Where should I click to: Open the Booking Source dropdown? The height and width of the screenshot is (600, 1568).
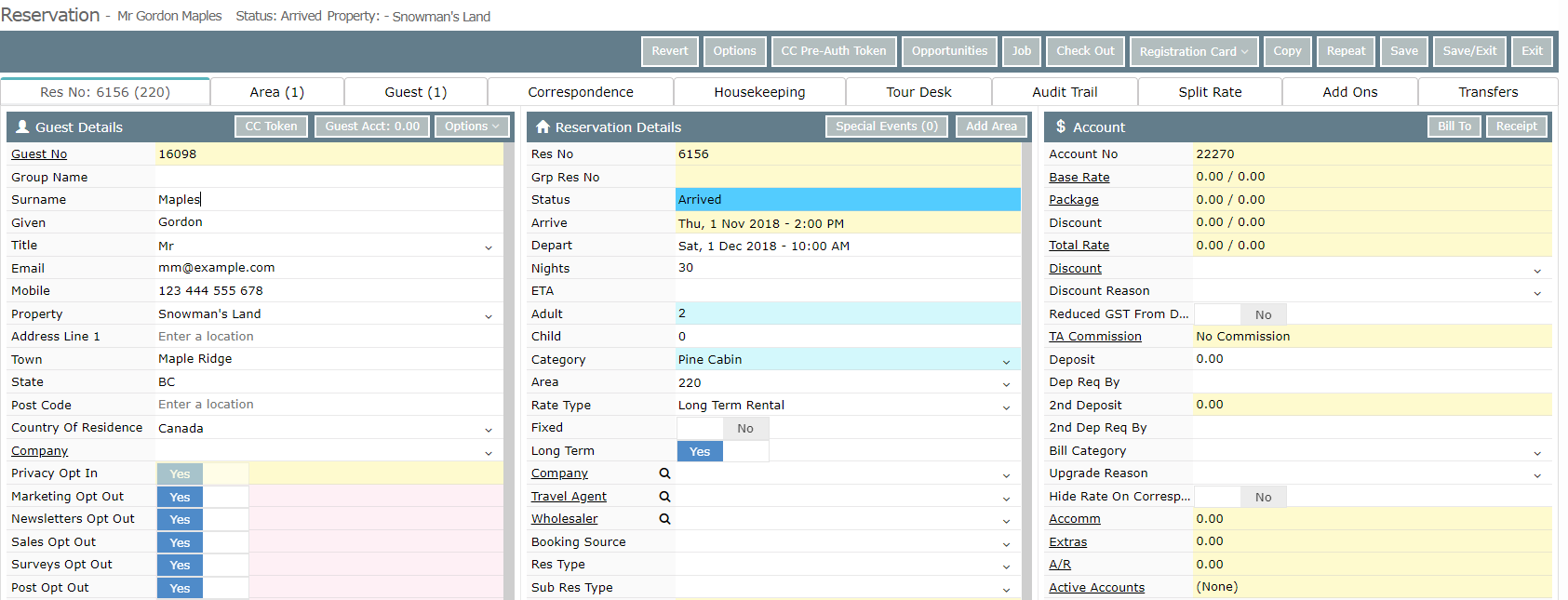(x=1006, y=543)
